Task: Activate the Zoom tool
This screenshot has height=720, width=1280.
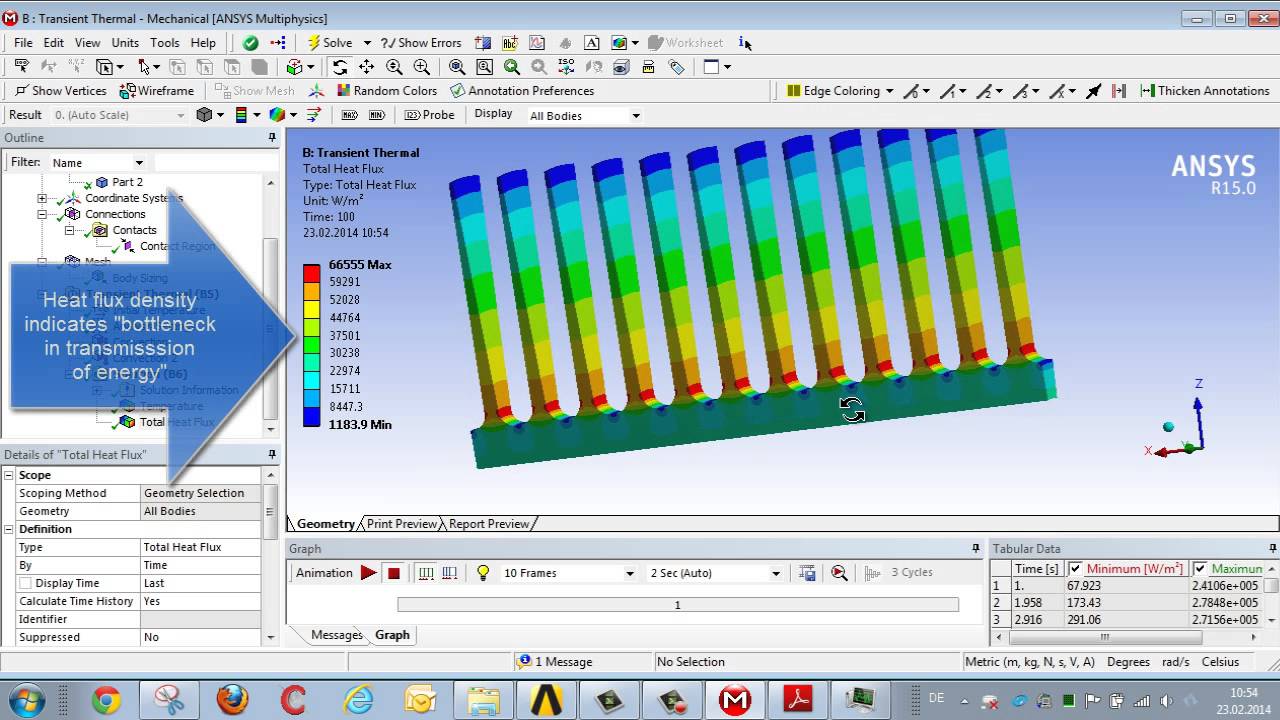Action: click(x=394, y=67)
